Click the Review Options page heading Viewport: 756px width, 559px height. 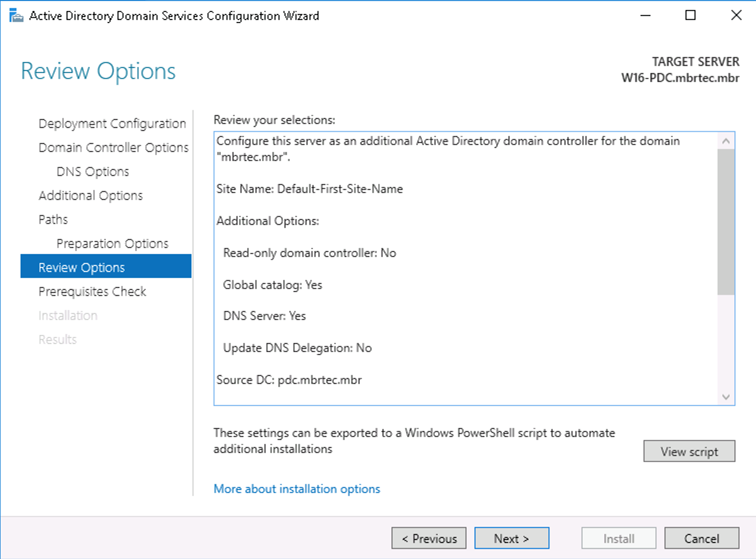98,71
